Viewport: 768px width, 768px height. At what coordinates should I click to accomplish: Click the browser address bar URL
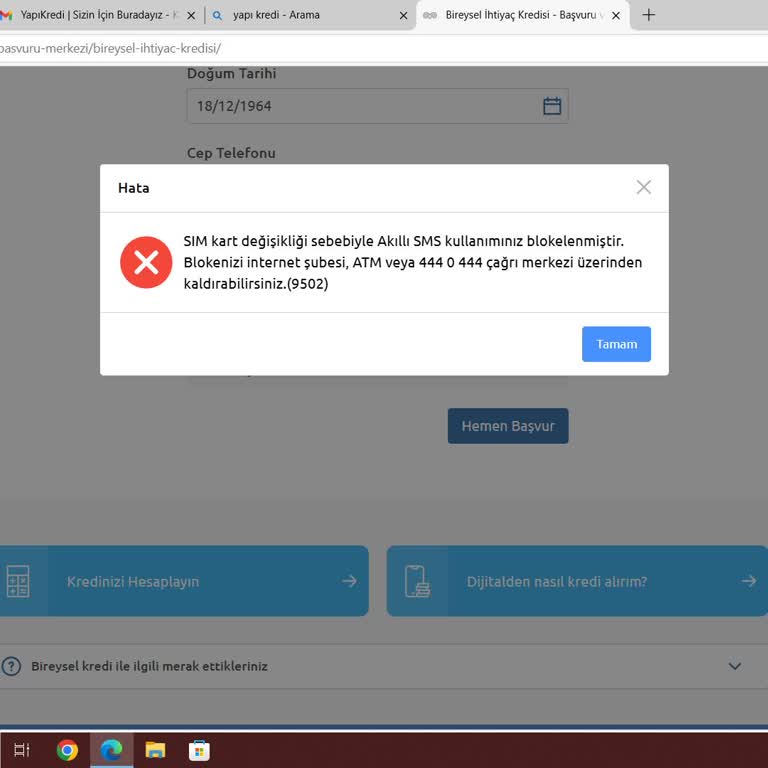pos(300,48)
